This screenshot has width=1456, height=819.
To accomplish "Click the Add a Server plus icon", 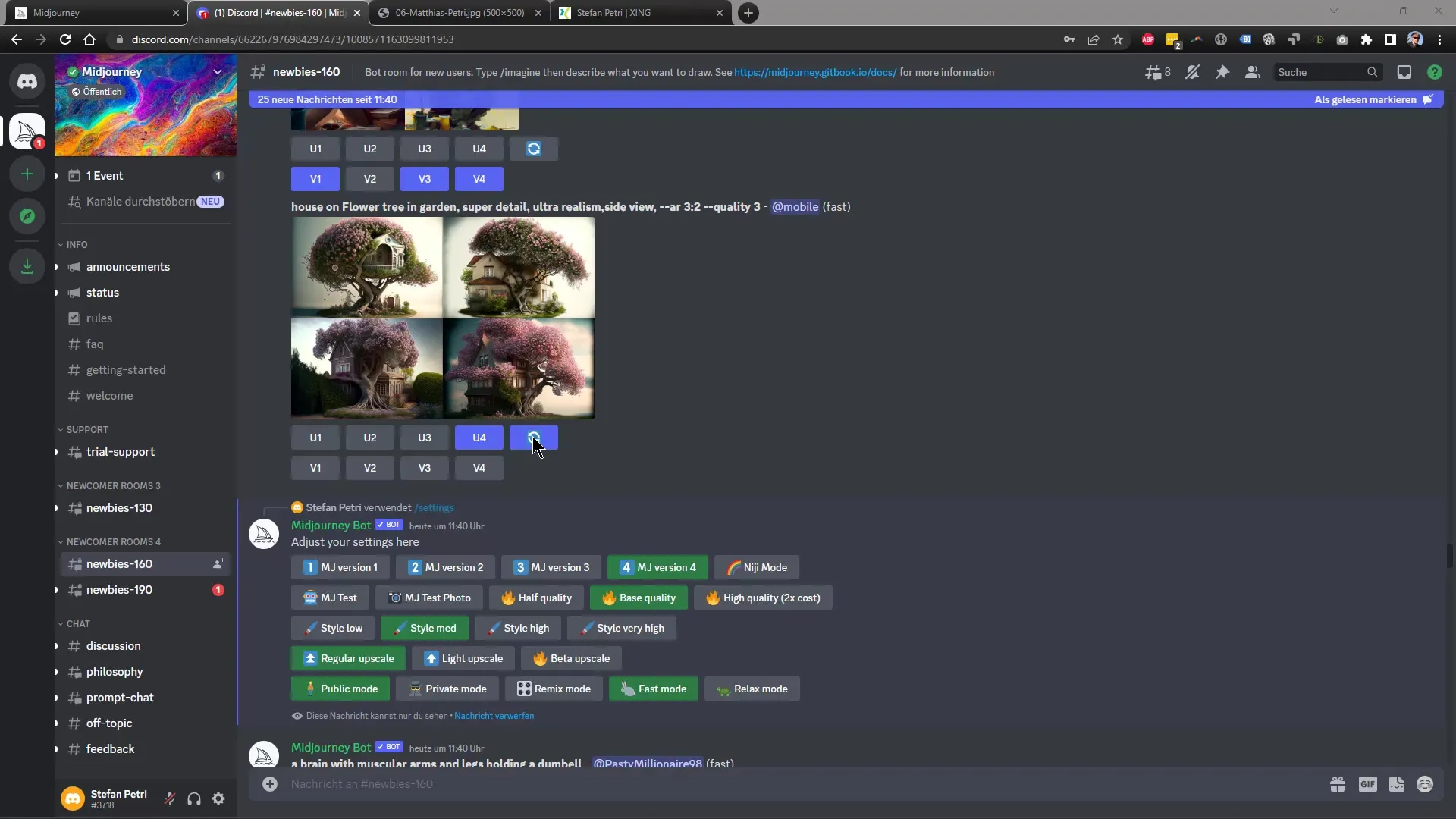I will [x=27, y=174].
